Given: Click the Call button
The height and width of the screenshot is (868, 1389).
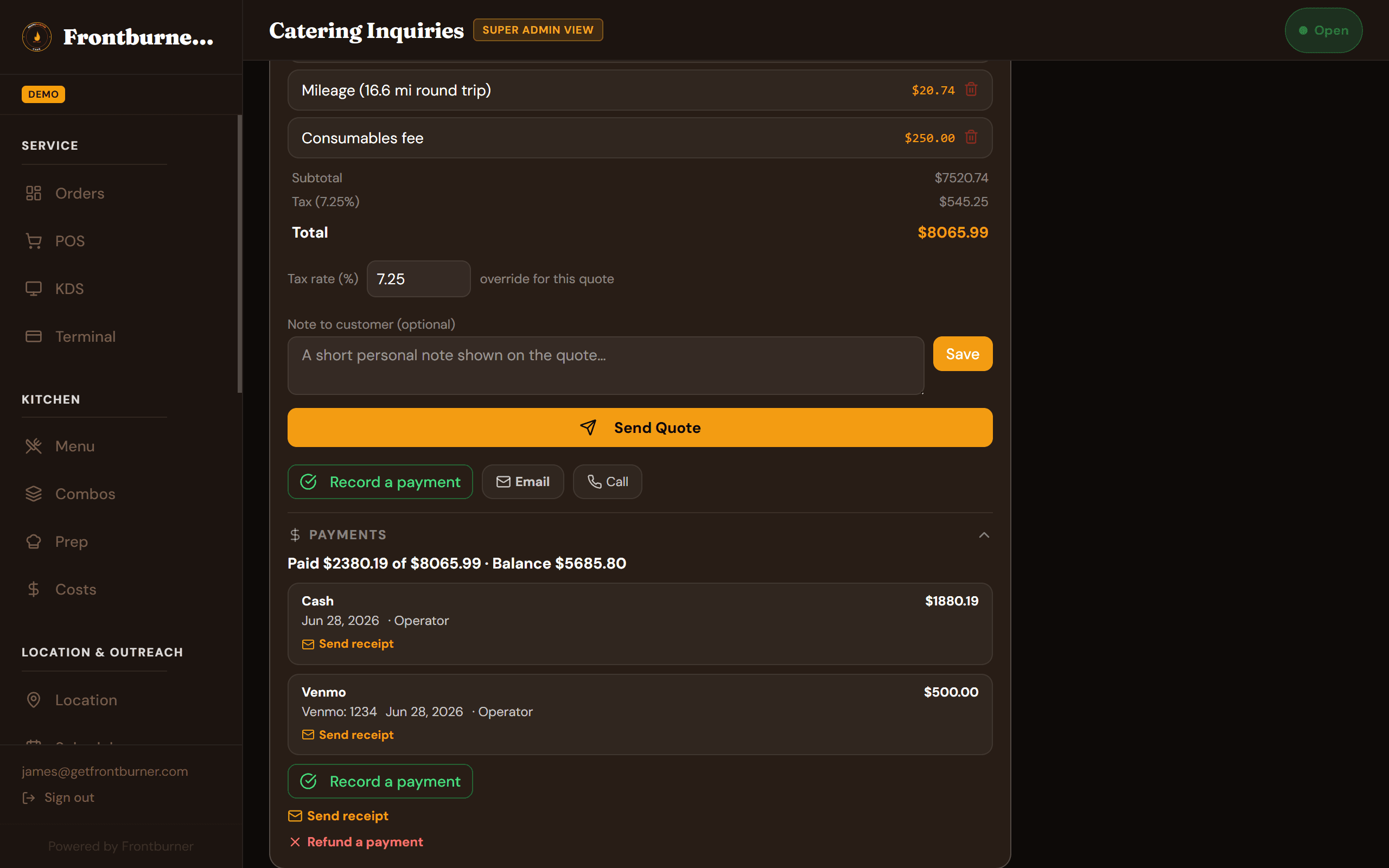Looking at the screenshot, I should 607,482.
